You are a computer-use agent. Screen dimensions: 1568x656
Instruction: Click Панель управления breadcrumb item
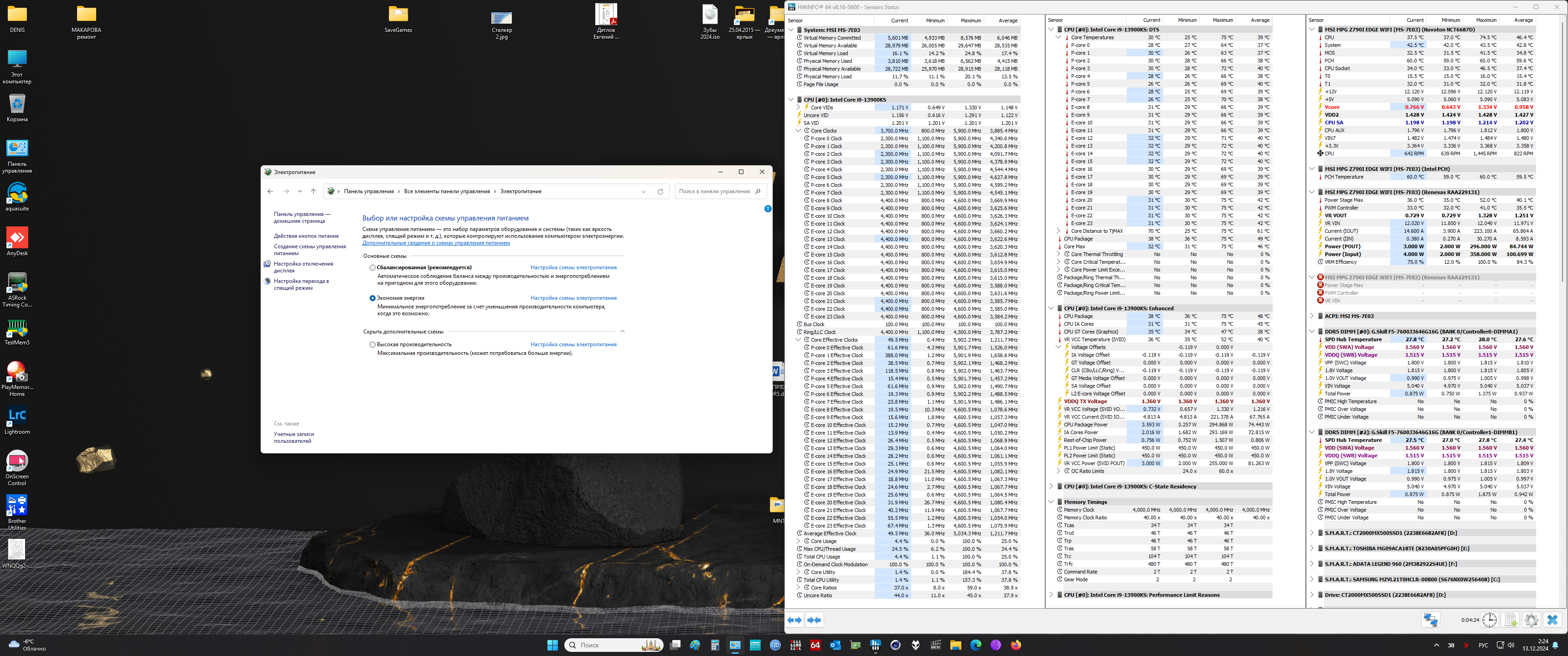[x=368, y=192]
